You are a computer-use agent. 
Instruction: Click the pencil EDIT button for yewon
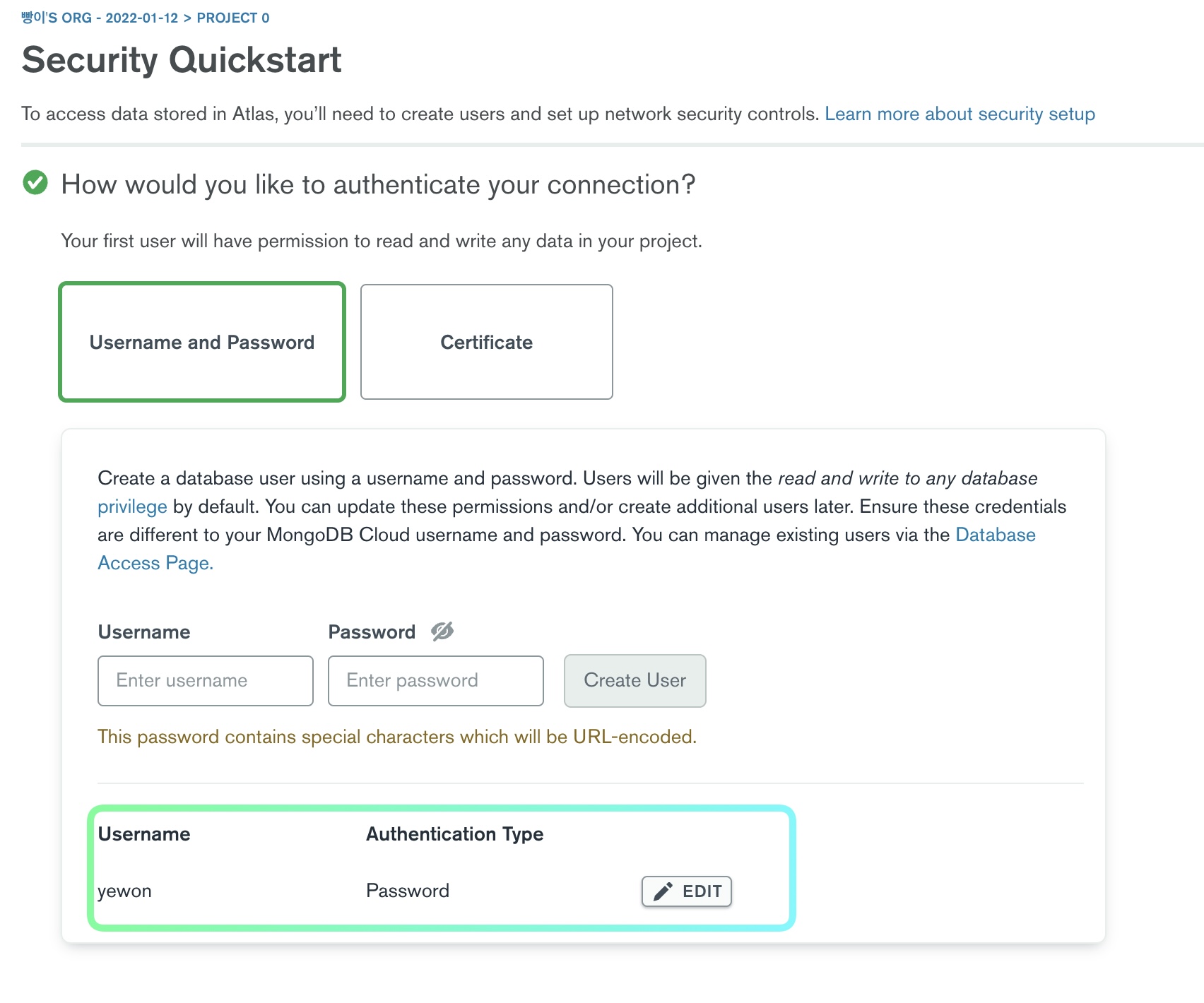tap(686, 891)
